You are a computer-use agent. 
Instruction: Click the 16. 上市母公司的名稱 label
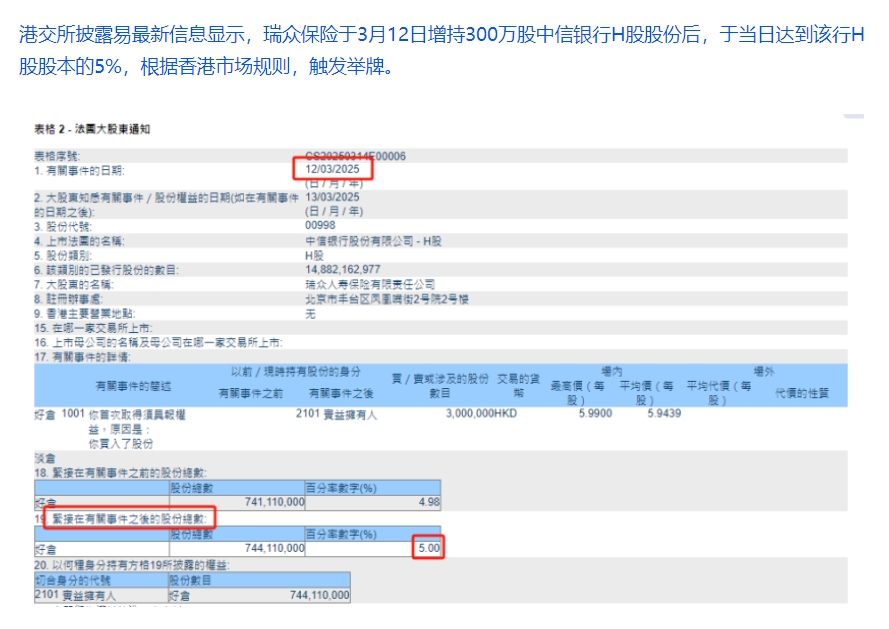(x=158, y=343)
